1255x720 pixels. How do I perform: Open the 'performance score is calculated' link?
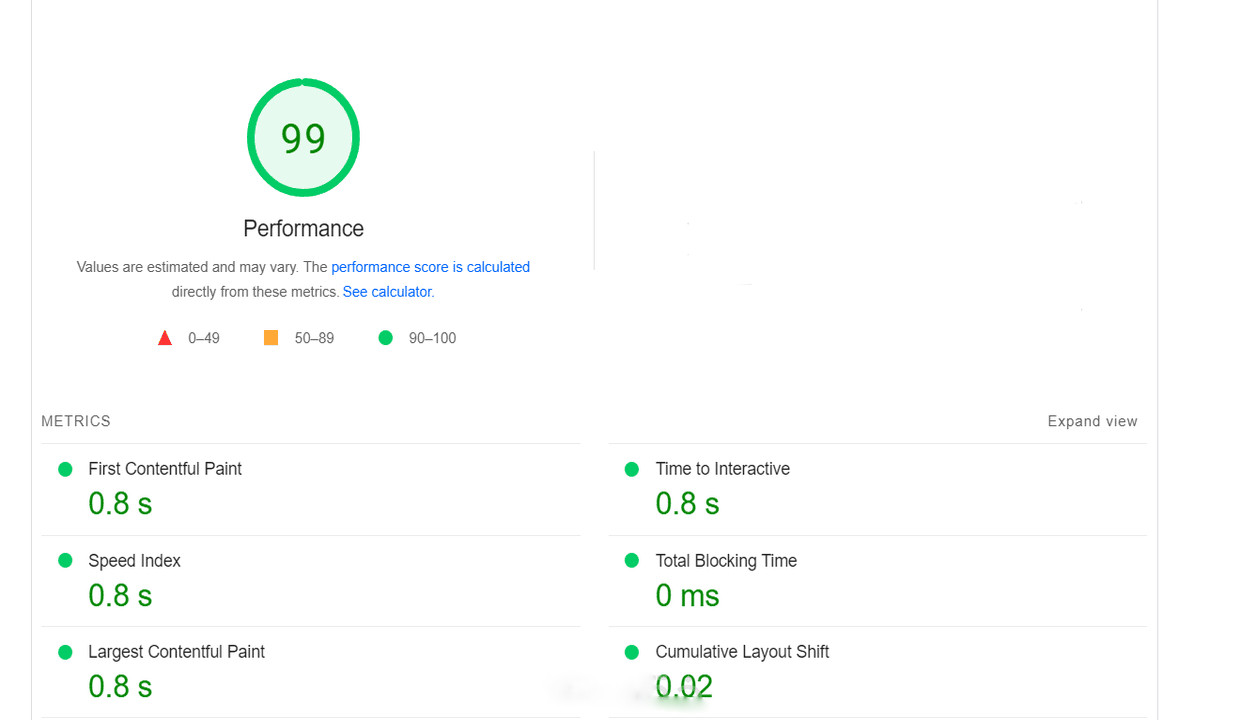pos(430,267)
